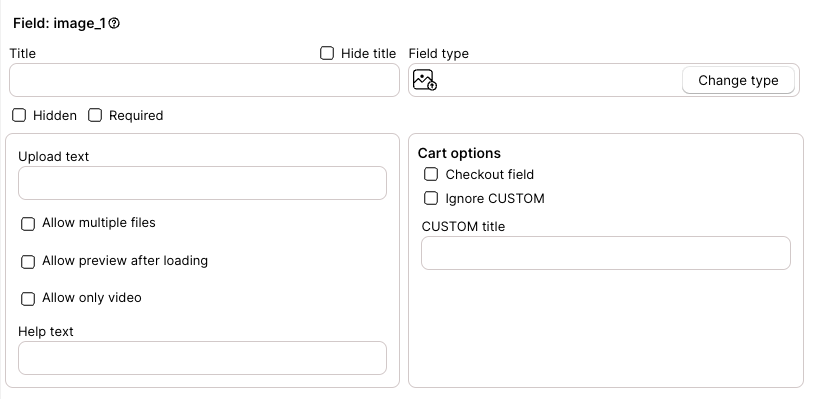Tick the Hidden checkbox
The image size is (829, 399).
(19, 115)
